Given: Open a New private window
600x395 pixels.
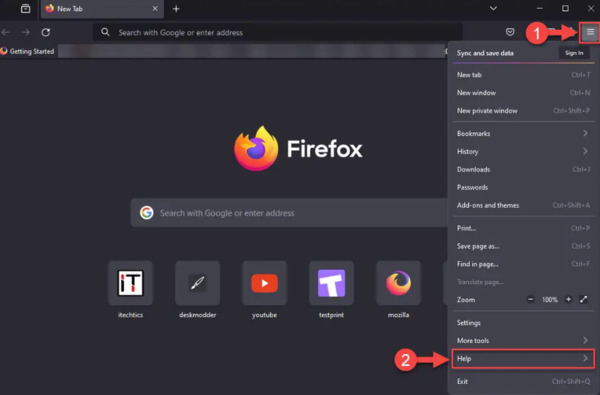Looking at the screenshot, I should pyautogui.click(x=523, y=111).
